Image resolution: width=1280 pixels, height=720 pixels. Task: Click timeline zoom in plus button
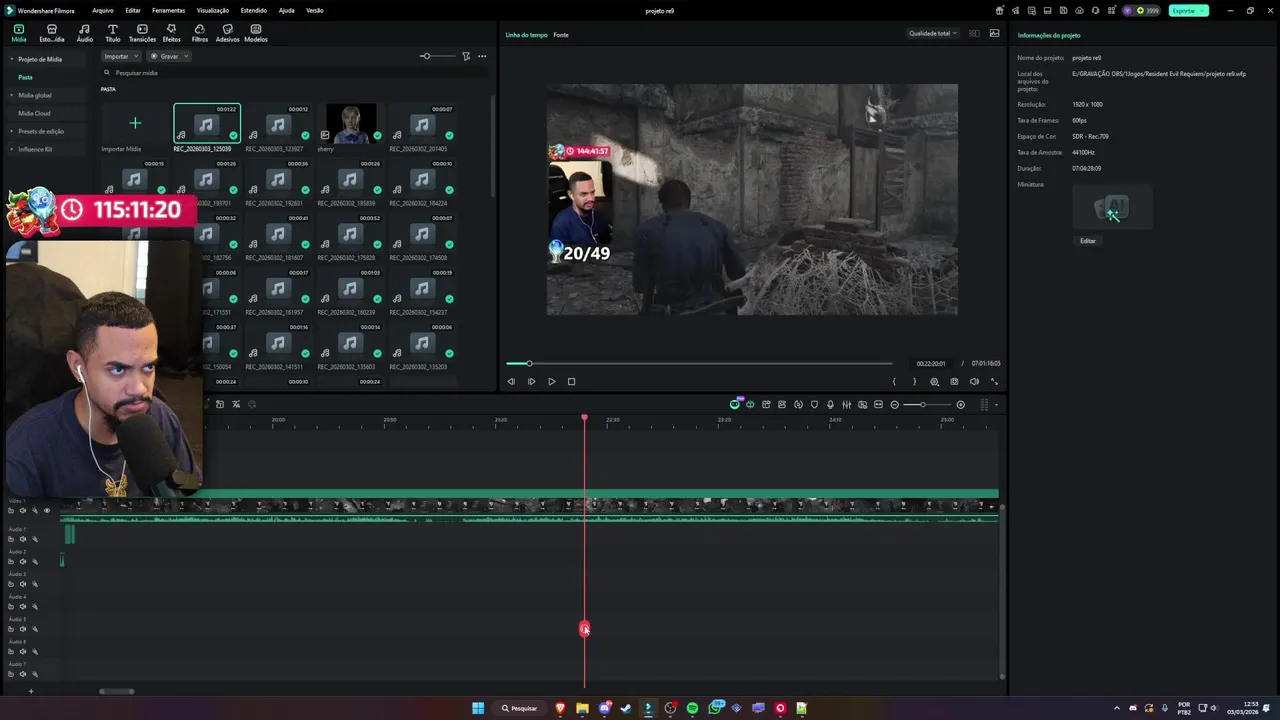coord(960,404)
